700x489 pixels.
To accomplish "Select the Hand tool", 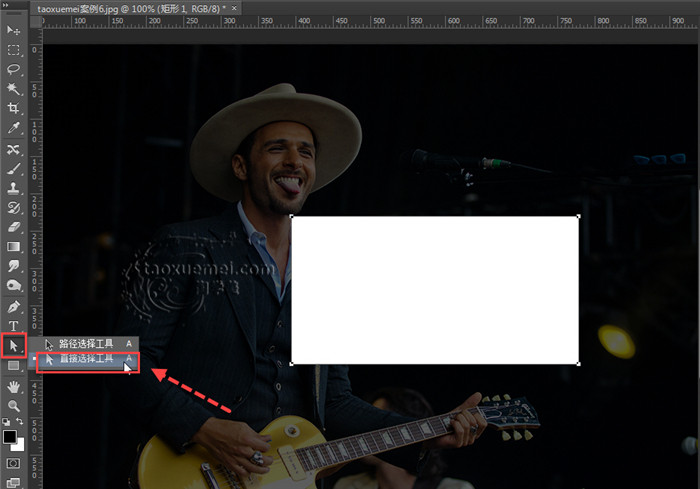I will coord(14,386).
